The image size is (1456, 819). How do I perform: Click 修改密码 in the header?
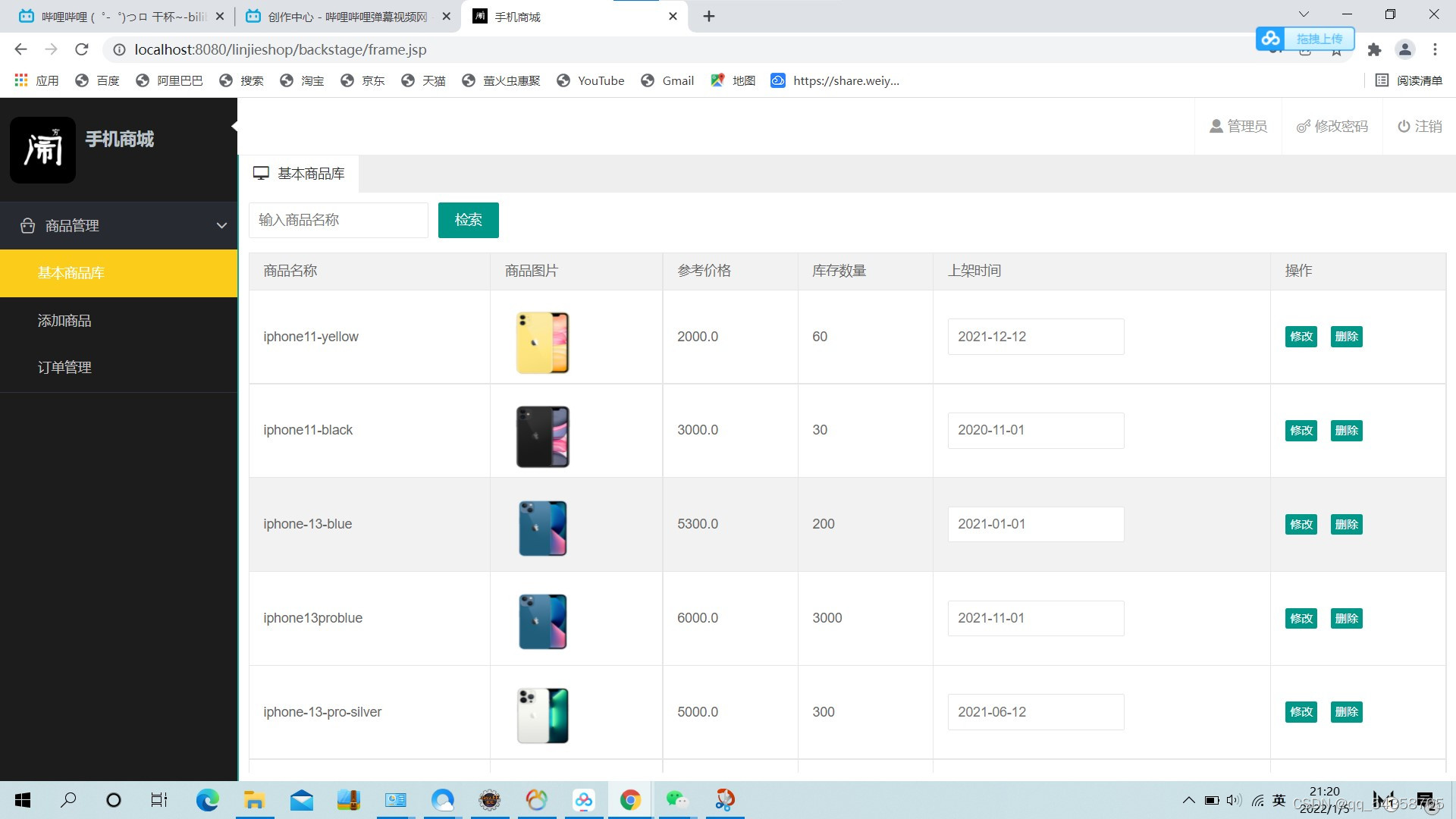[x=1332, y=127]
